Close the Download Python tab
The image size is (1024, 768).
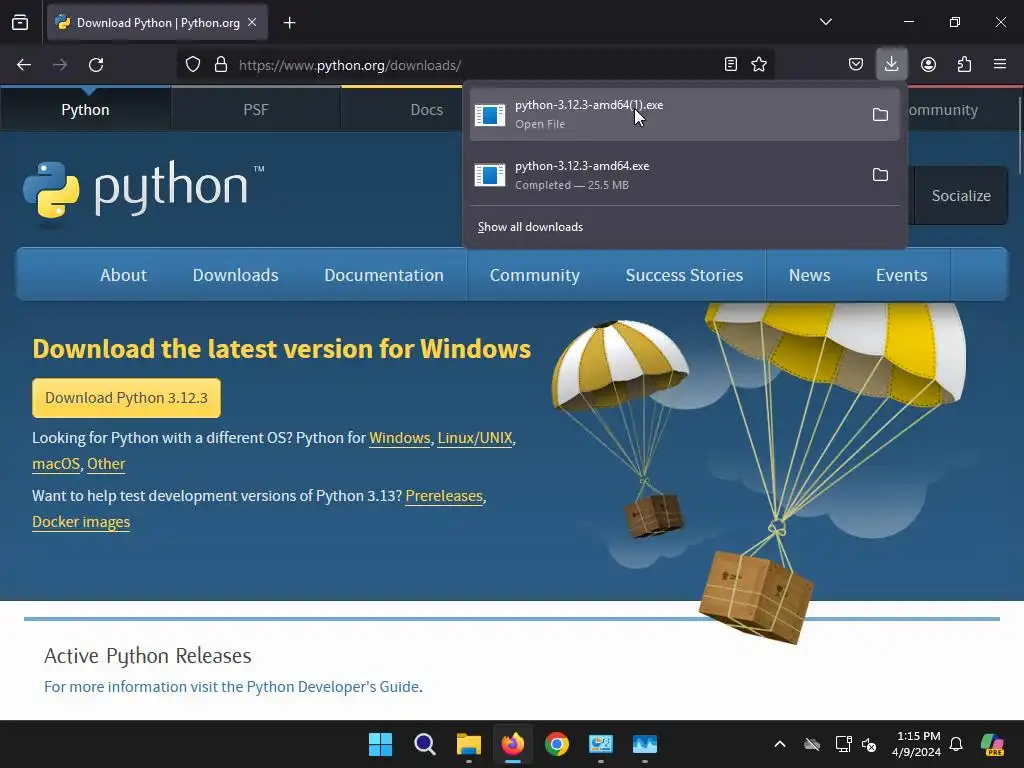coord(252,22)
